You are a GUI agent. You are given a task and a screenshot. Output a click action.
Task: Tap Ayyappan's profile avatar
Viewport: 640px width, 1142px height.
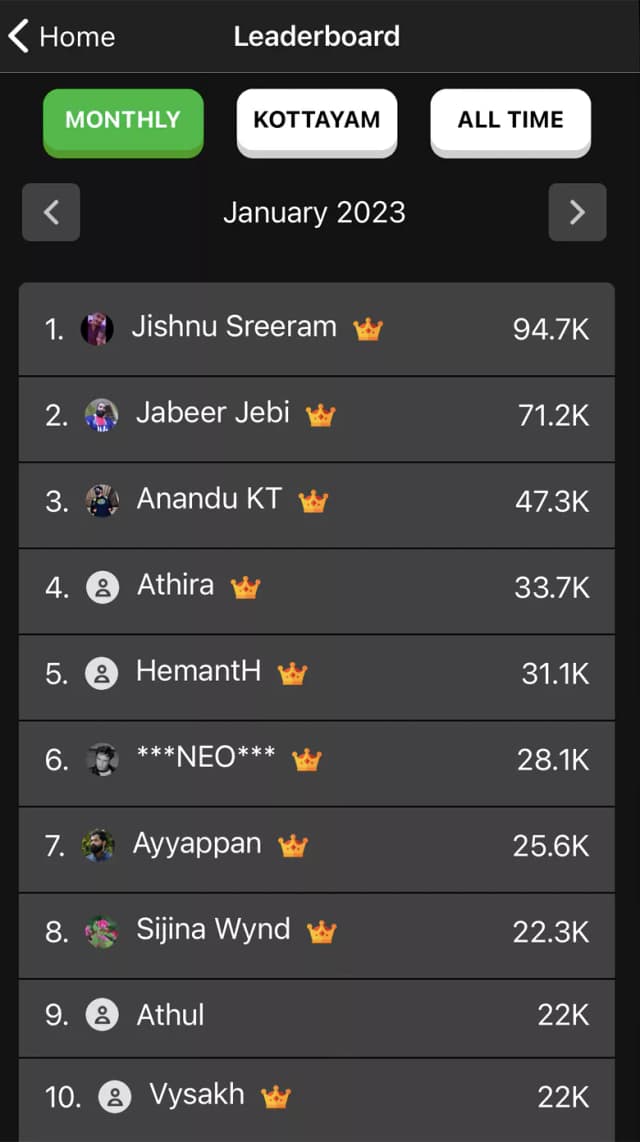(x=98, y=846)
